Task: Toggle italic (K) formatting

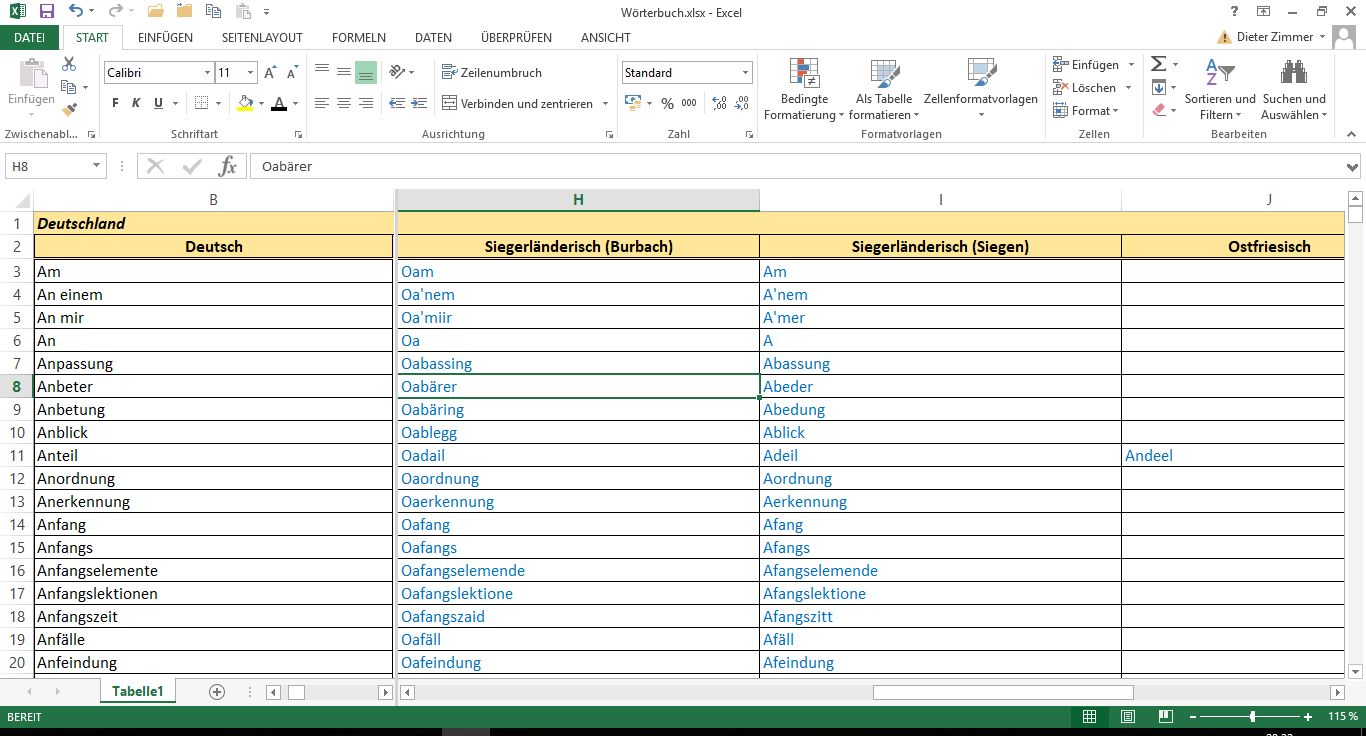Action: click(x=137, y=103)
